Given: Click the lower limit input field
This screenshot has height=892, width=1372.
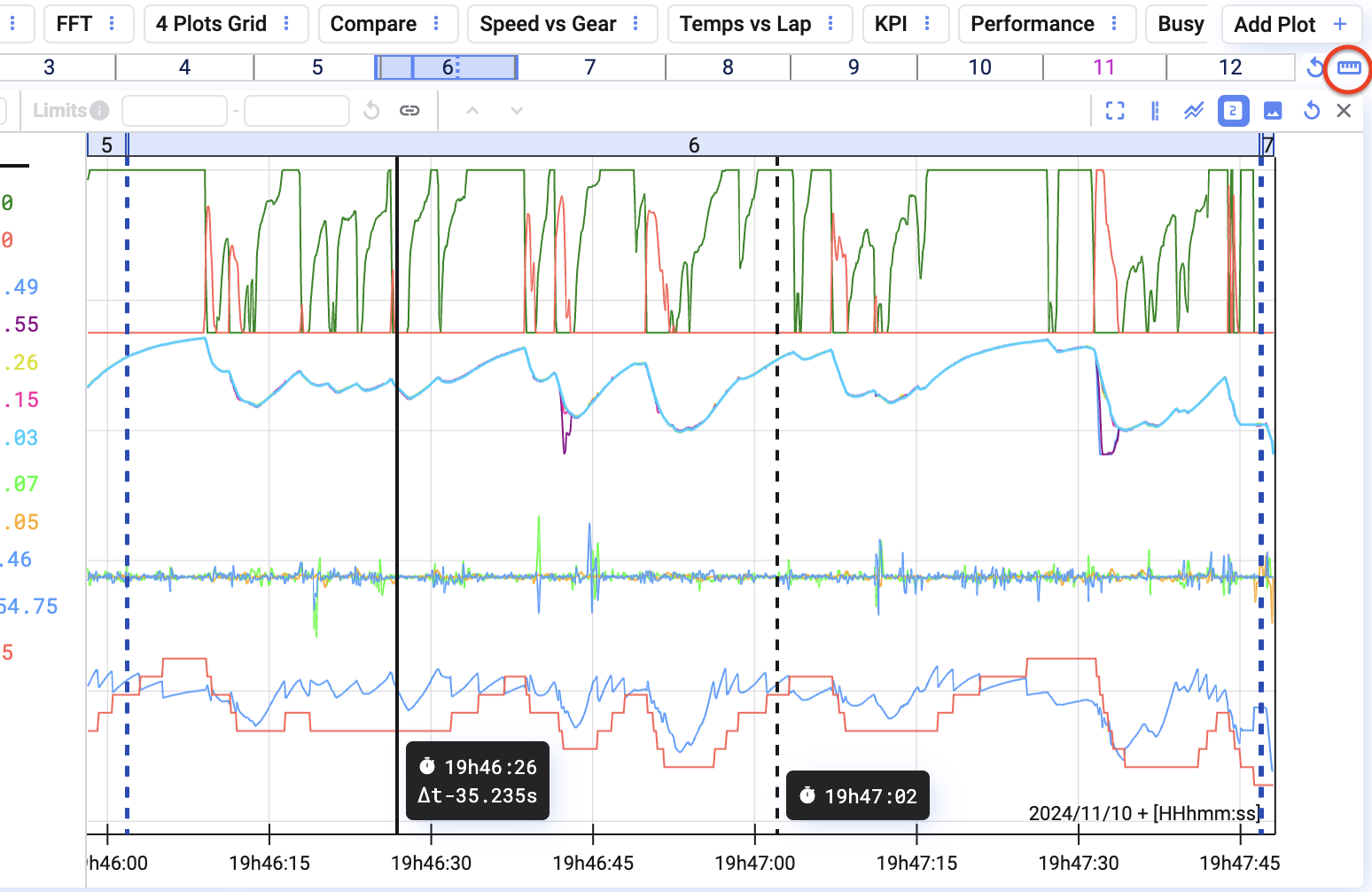Looking at the screenshot, I should [x=175, y=111].
